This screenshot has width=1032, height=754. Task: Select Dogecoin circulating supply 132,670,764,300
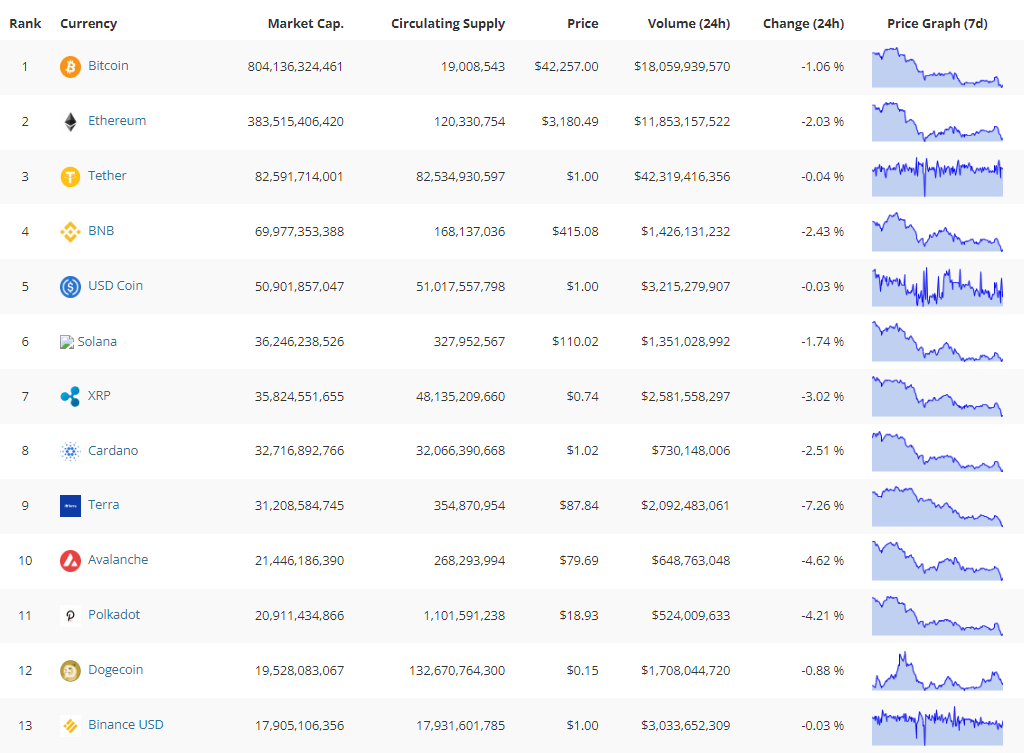[457, 671]
